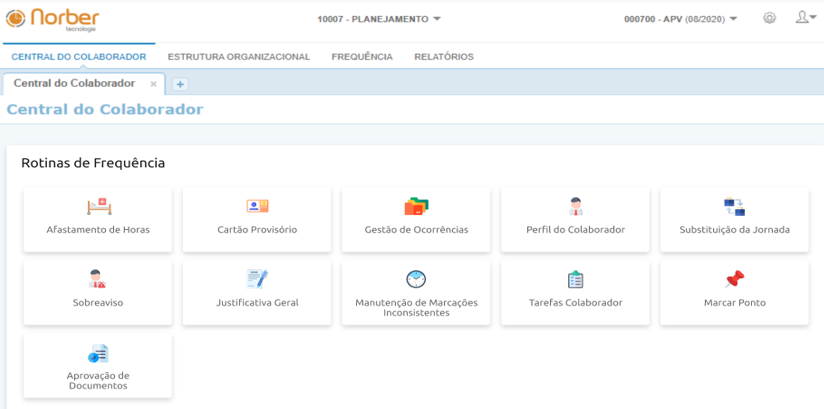824x409 pixels.
Task: Open Substituição da Jornada icon
Action: [x=734, y=207]
